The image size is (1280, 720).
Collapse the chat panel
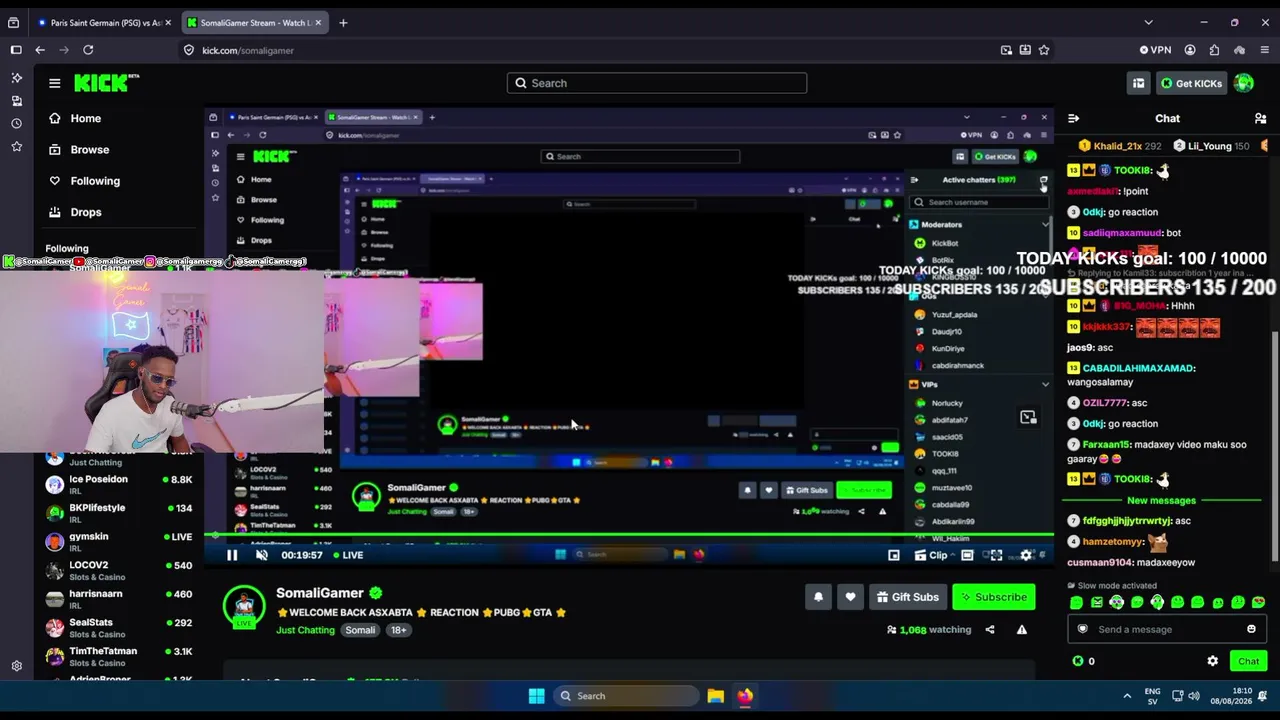(x=1074, y=118)
